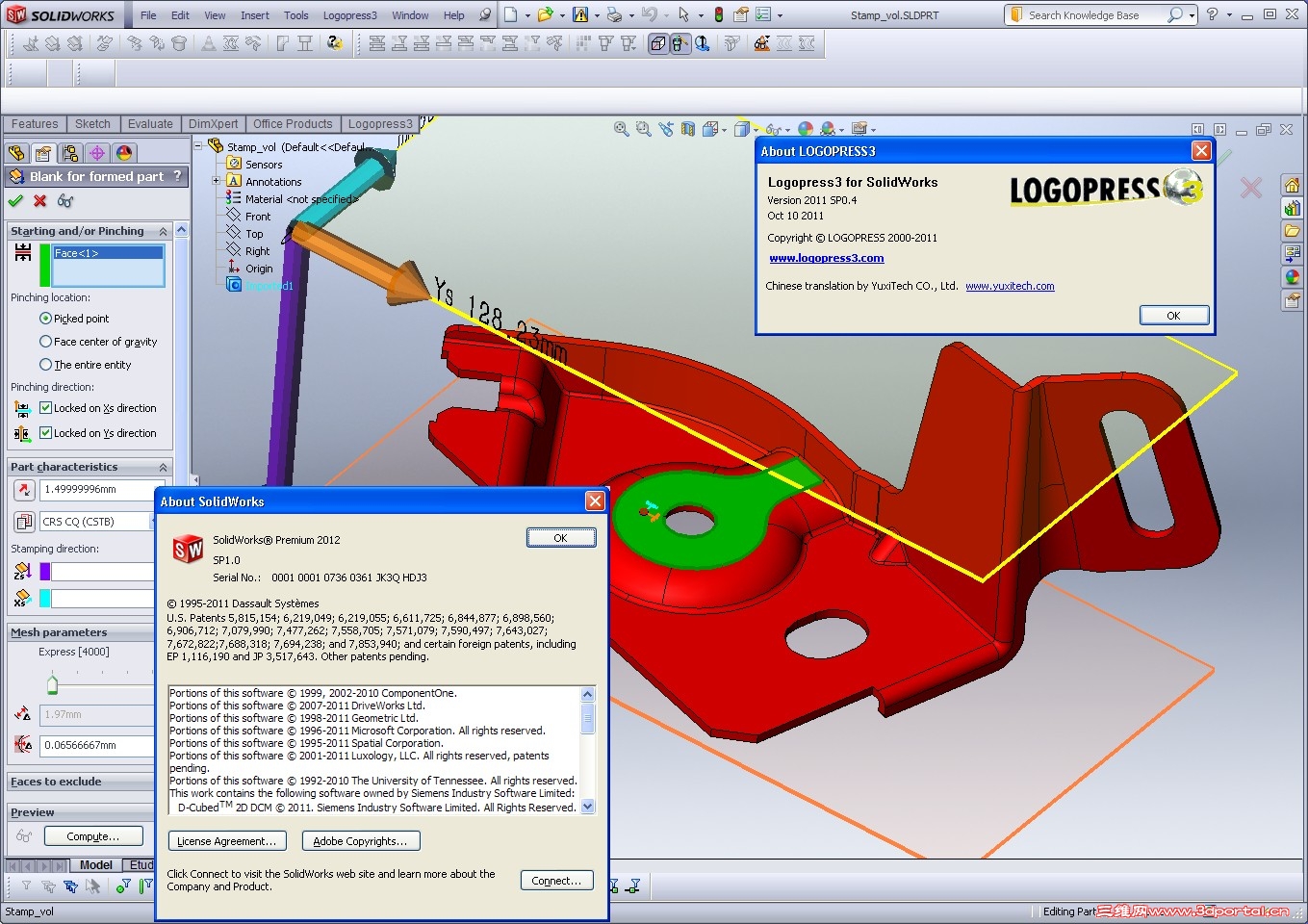
Task: Open Design Library in task pane
Action: click(x=1292, y=208)
